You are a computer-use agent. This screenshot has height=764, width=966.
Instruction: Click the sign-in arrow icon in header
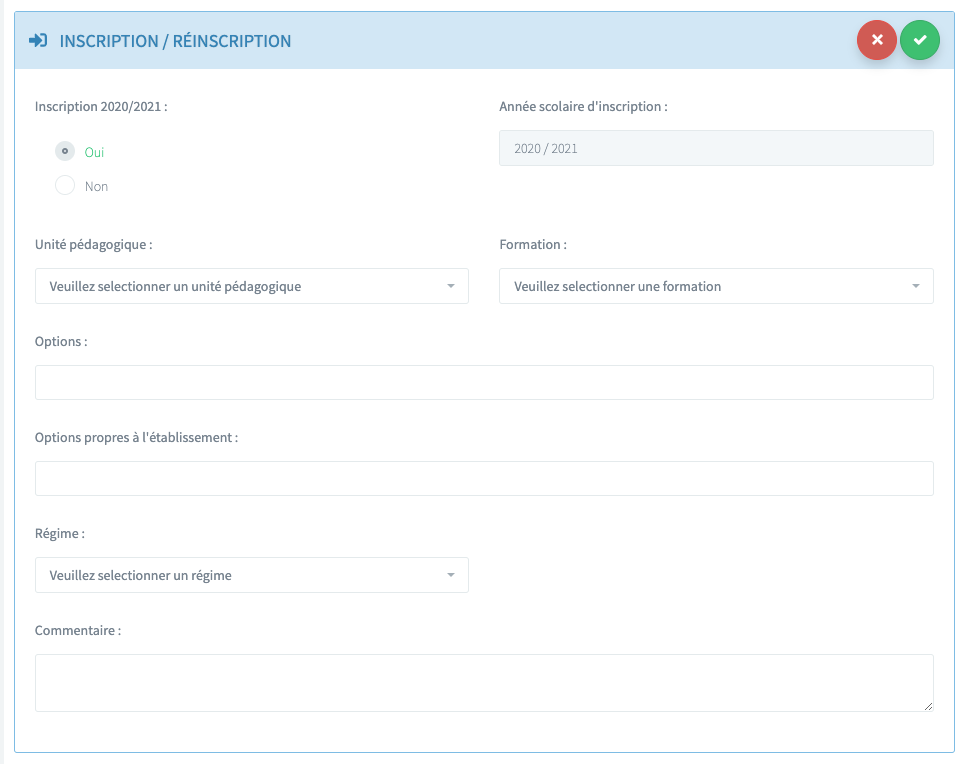(x=39, y=41)
